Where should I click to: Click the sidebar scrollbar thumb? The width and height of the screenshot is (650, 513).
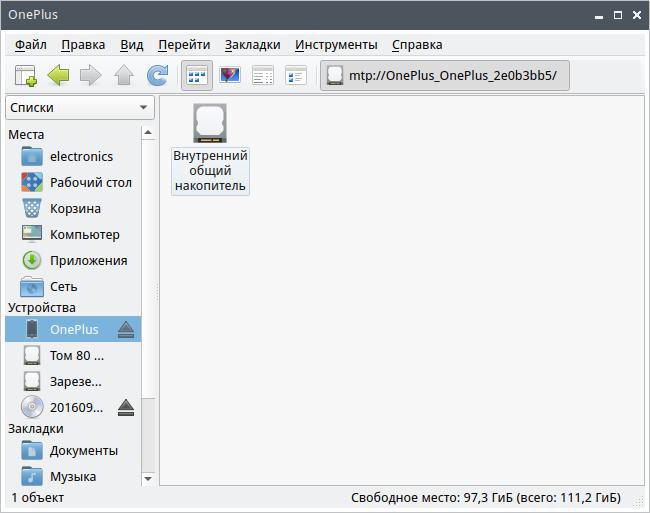(x=148, y=269)
